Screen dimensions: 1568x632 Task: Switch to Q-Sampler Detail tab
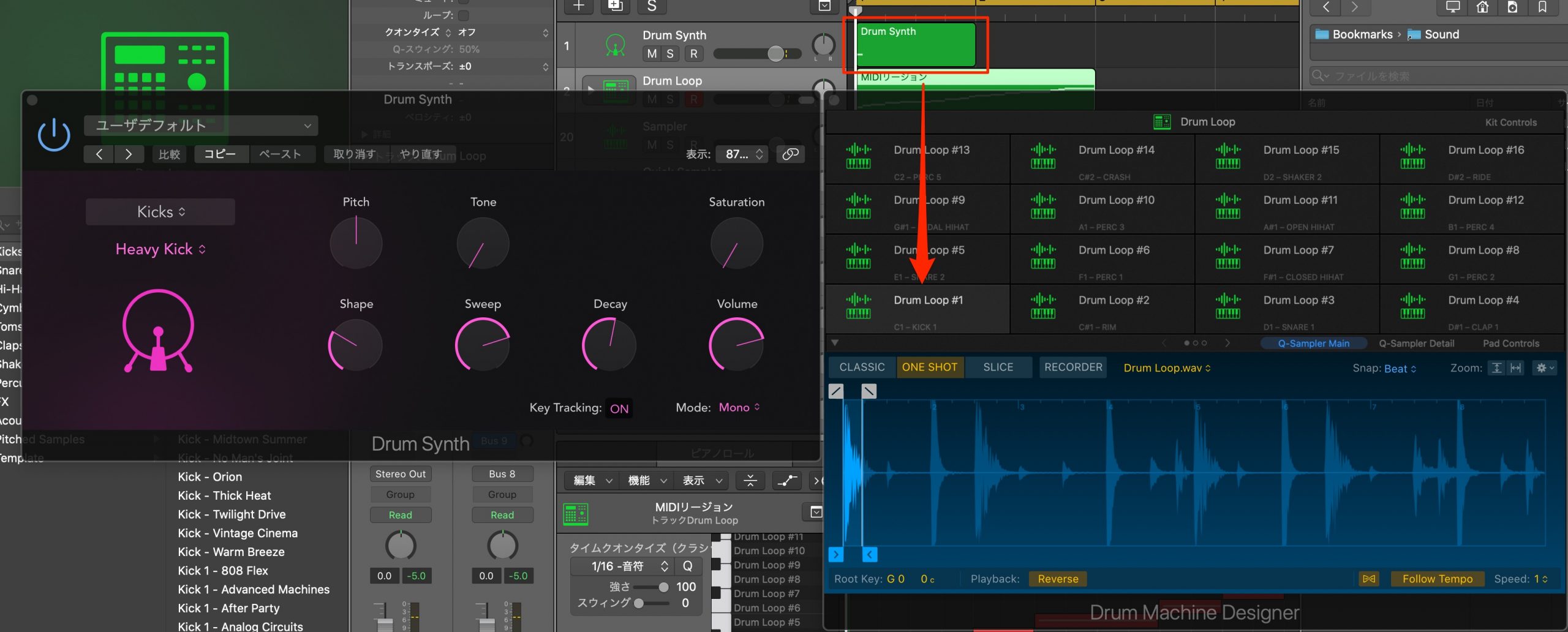(1416, 344)
